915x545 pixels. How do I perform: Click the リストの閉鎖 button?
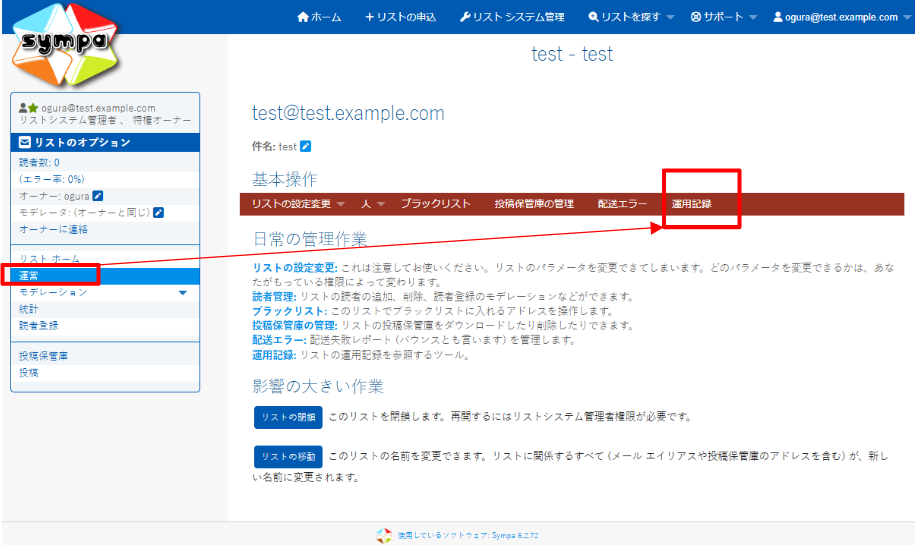[288, 417]
